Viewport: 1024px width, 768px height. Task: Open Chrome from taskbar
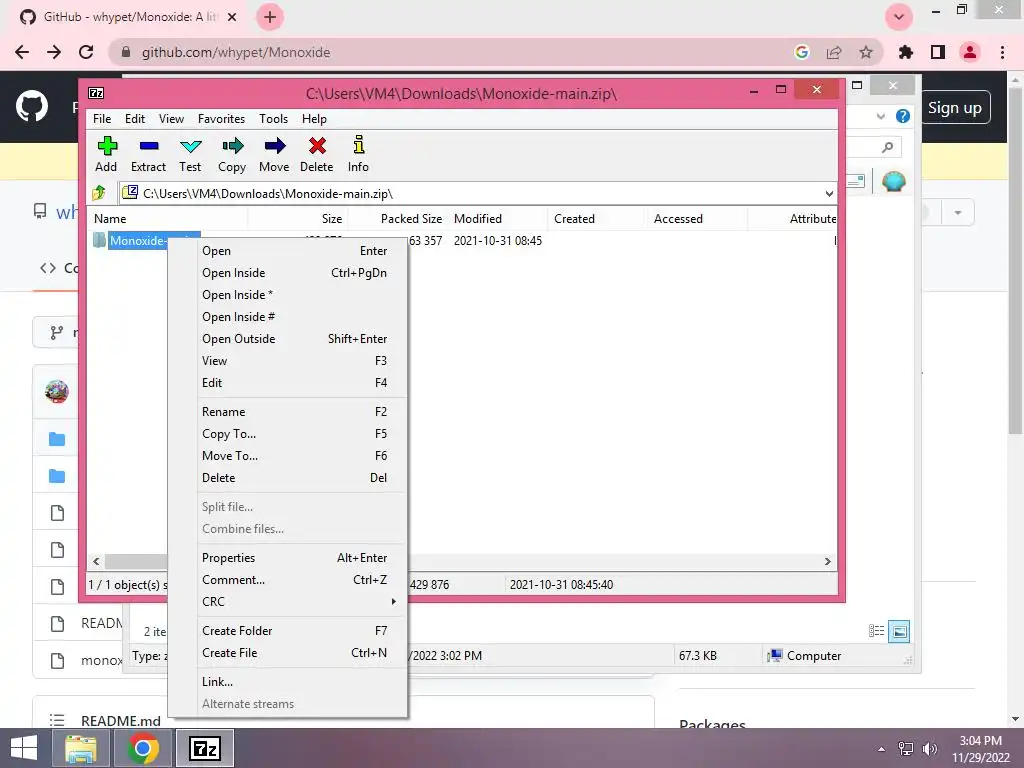pos(143,748)
